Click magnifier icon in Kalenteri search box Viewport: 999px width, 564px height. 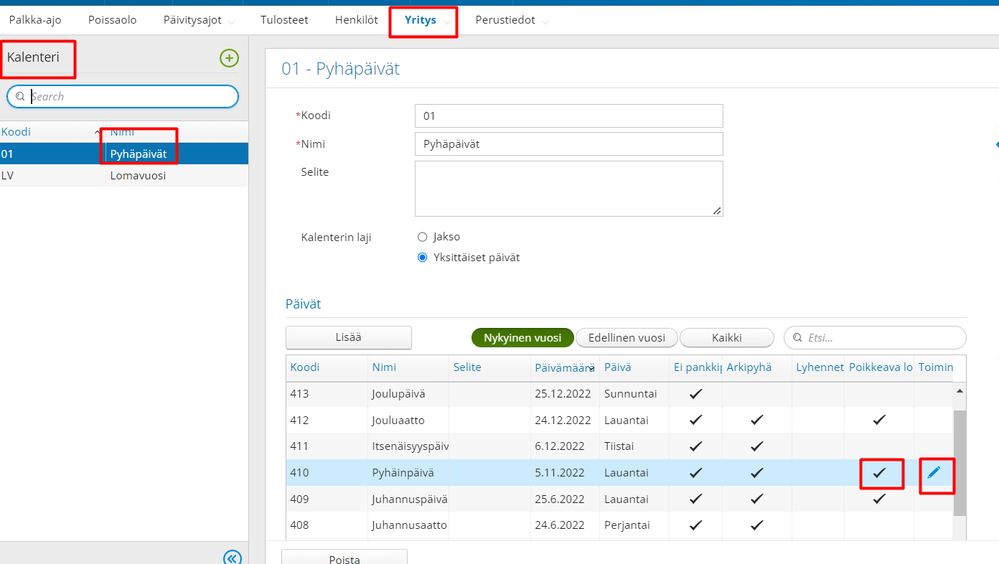point(20,96)
